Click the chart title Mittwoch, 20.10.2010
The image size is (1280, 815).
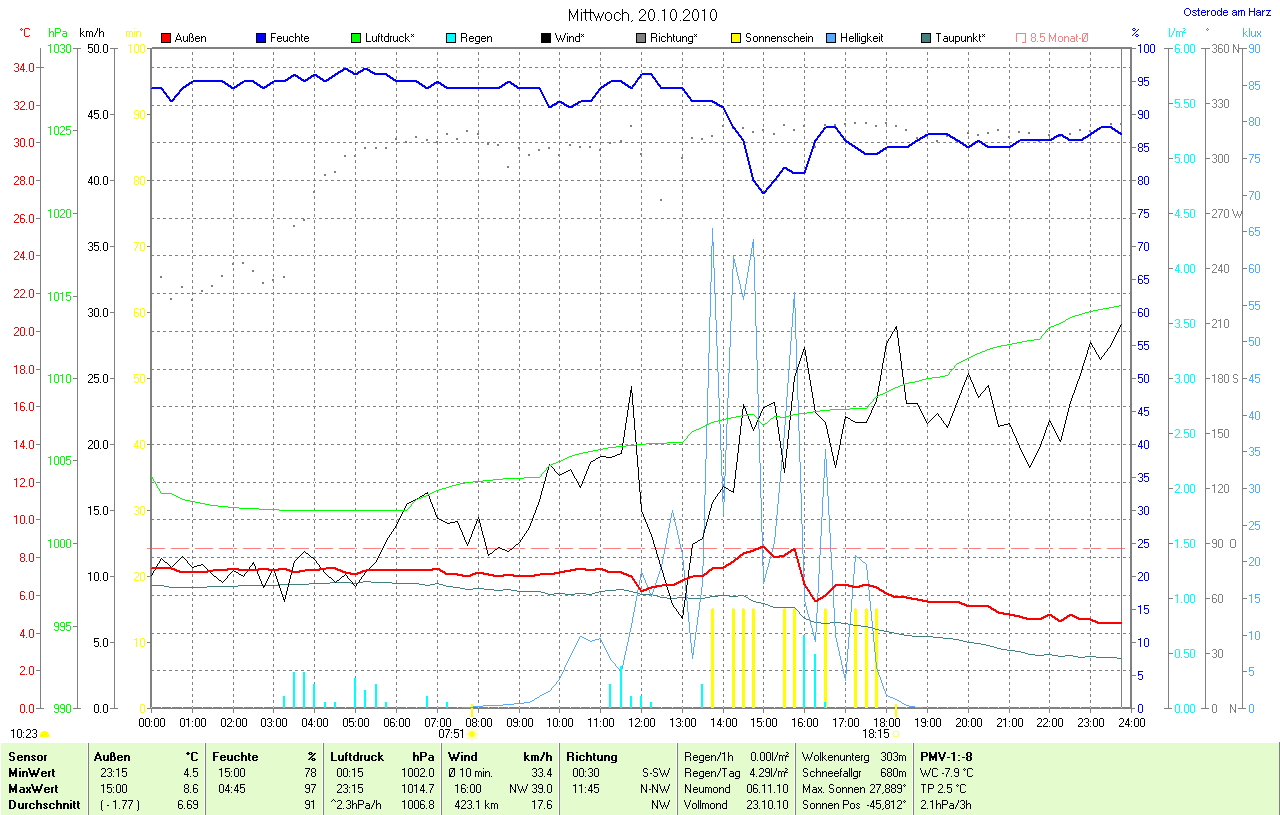point(640,15)
